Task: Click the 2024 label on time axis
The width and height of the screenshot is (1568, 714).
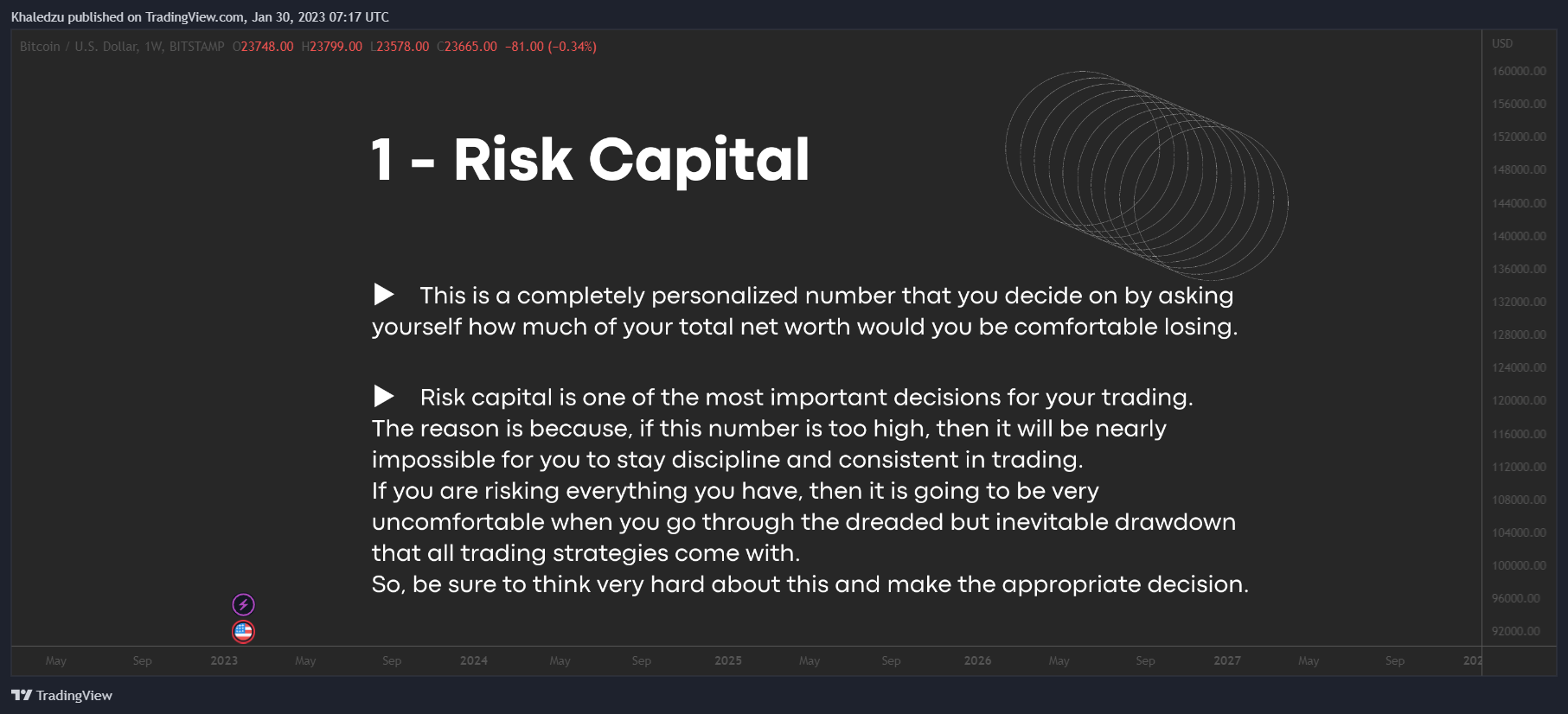Action: (x=474, y=660)
